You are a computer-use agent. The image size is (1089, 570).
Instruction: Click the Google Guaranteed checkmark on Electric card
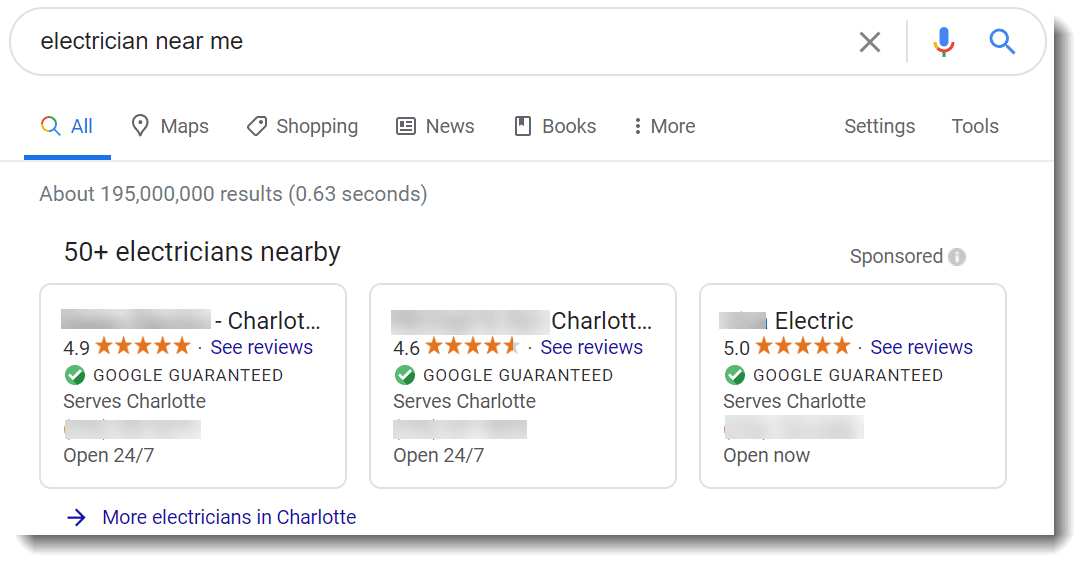point(735,375)
